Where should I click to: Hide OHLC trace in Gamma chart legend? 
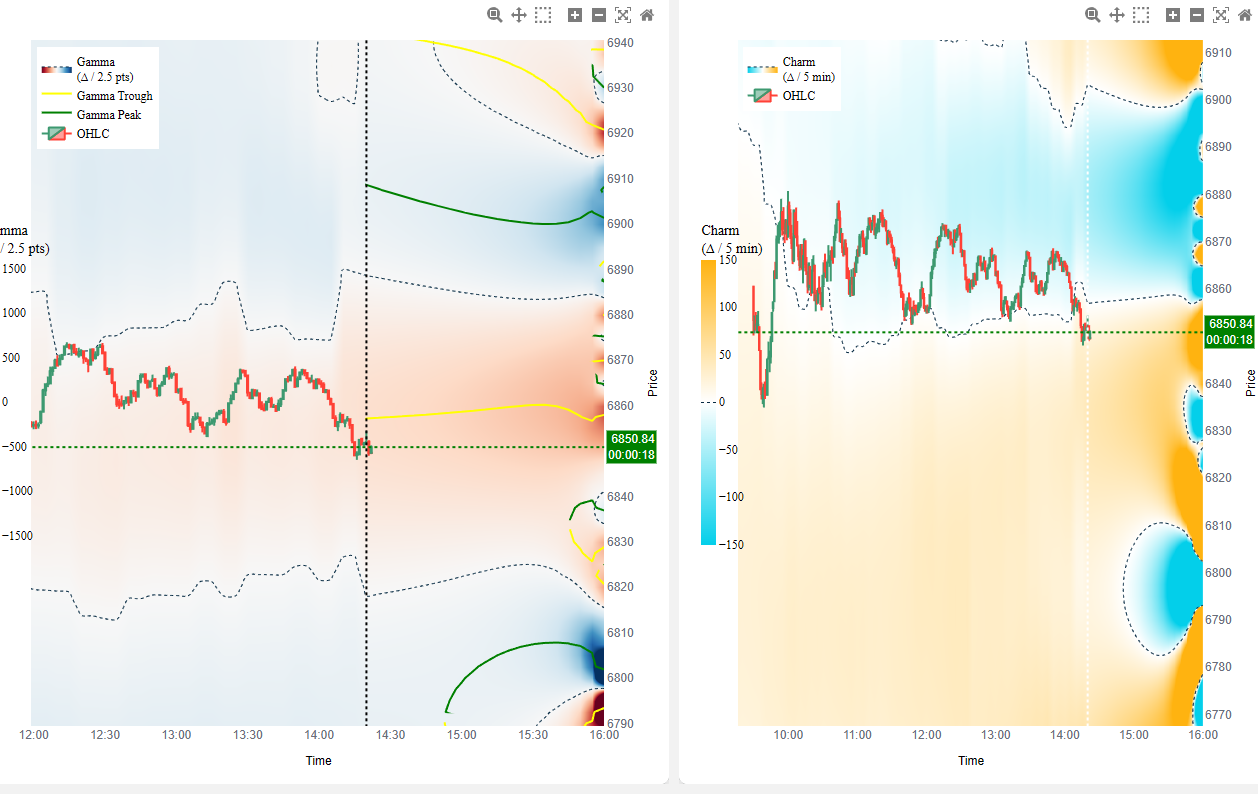(76, 134)
